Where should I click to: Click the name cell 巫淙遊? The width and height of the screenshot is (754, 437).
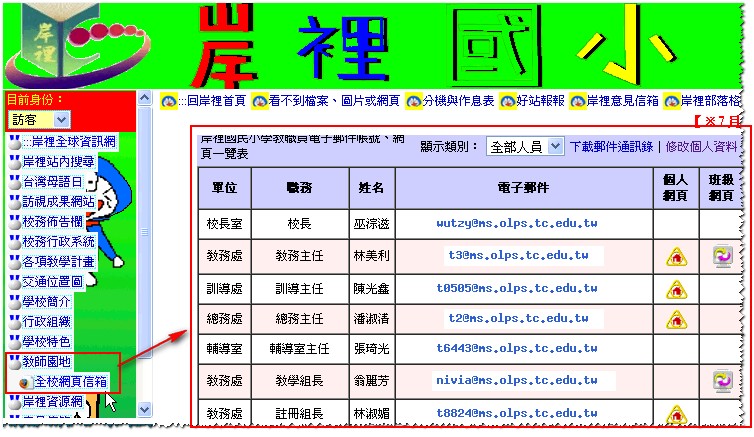(372, 224)
